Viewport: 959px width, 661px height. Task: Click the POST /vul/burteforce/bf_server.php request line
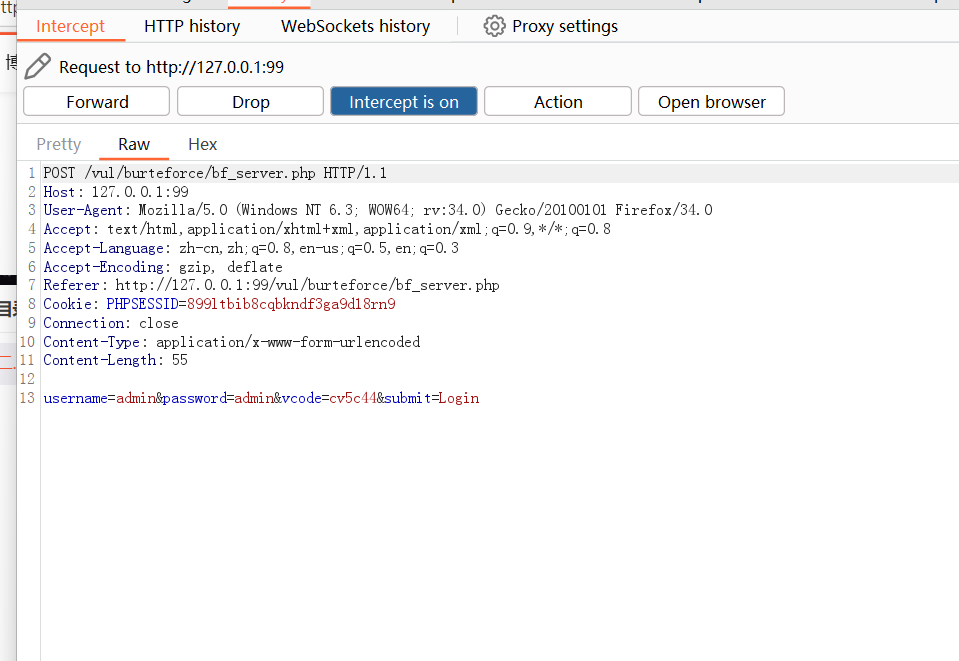click(x=215, y=173)
